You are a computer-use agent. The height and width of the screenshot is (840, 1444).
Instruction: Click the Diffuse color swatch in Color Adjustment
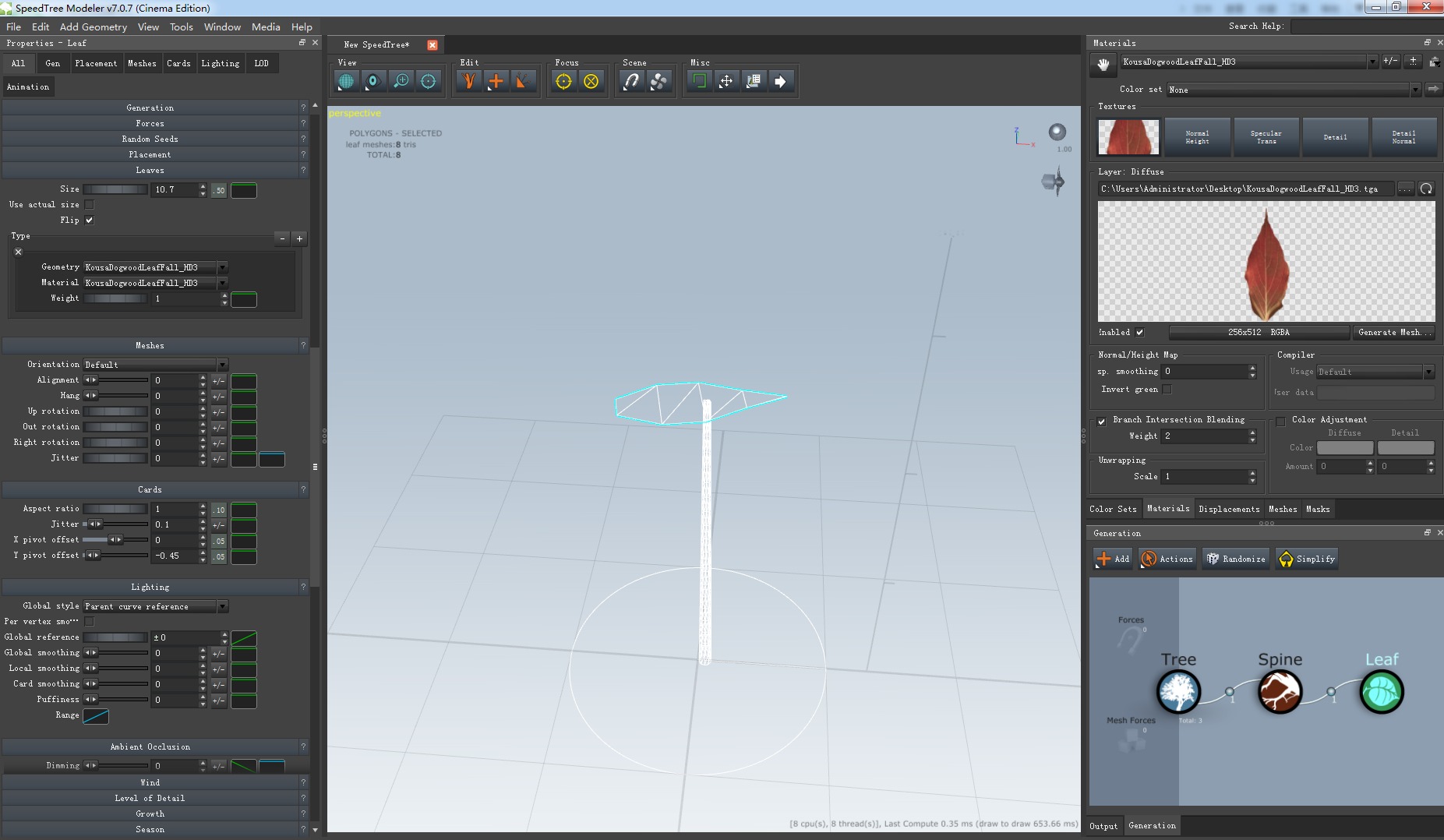1345,448
